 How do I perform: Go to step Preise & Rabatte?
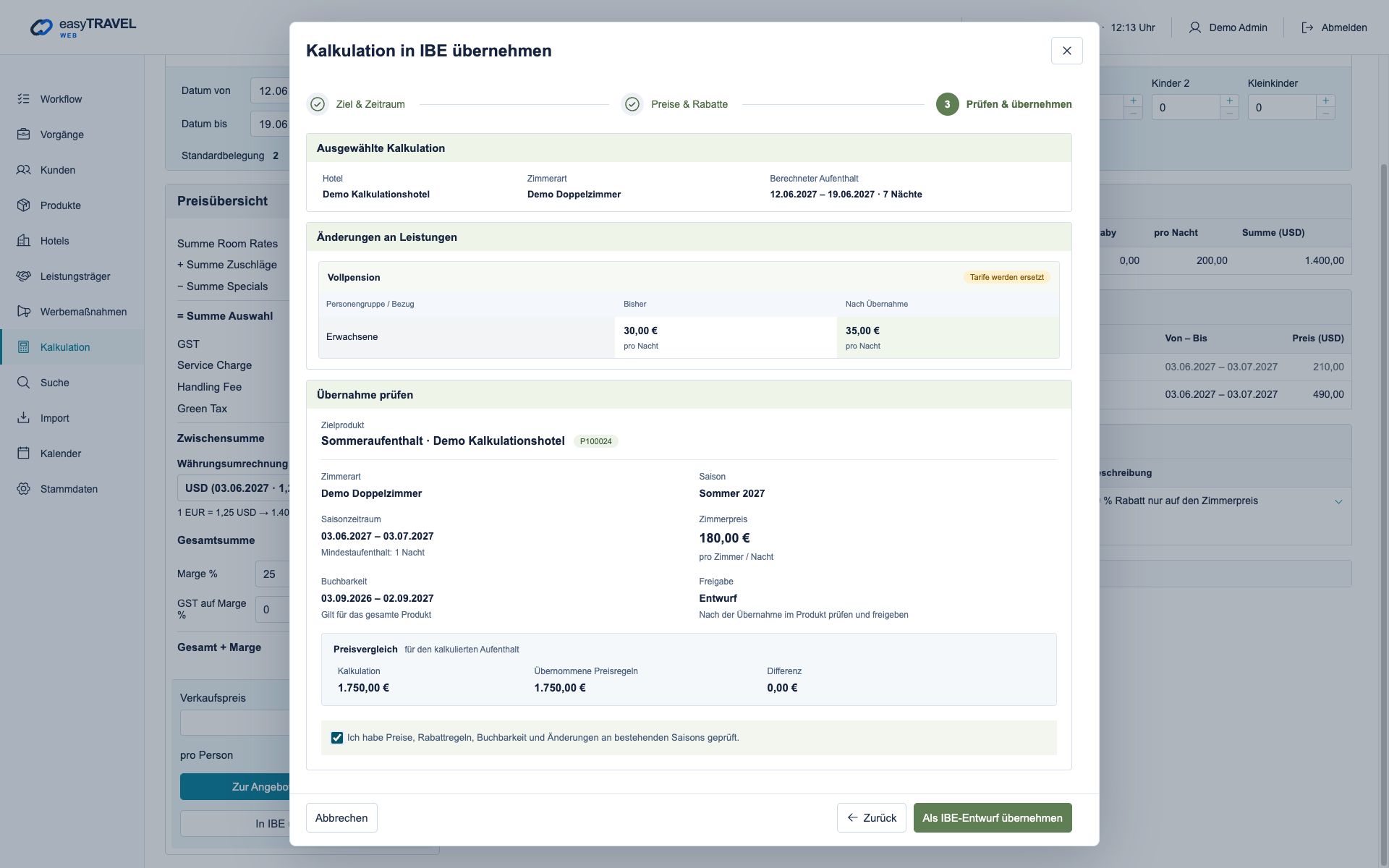coord(675,104)
